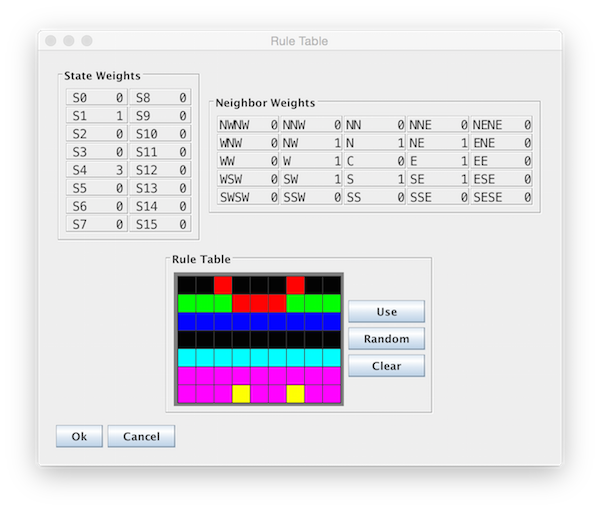This screenshot has height=511, width=600.
Task: Edit the S4 state weight field
Action: 97,170
